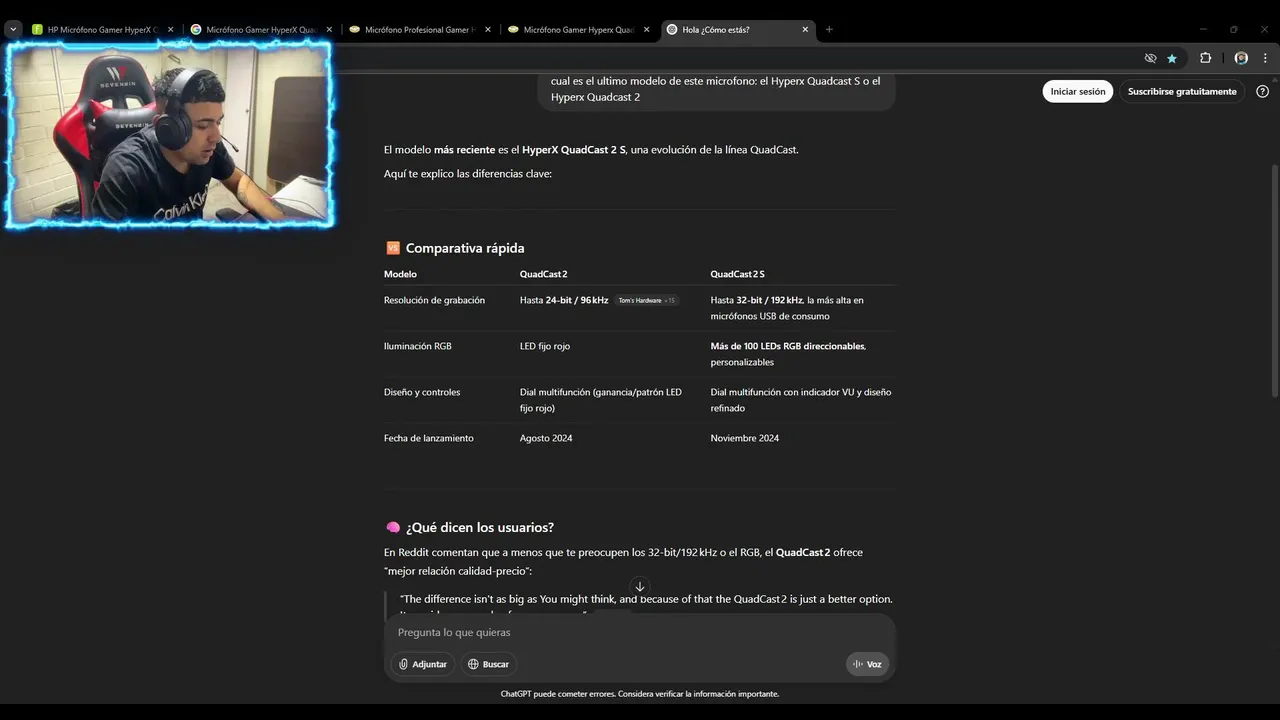This screenshot has height=720, width=1280.
Task: Open a new browser tab
Action: (x=829, y=29)
